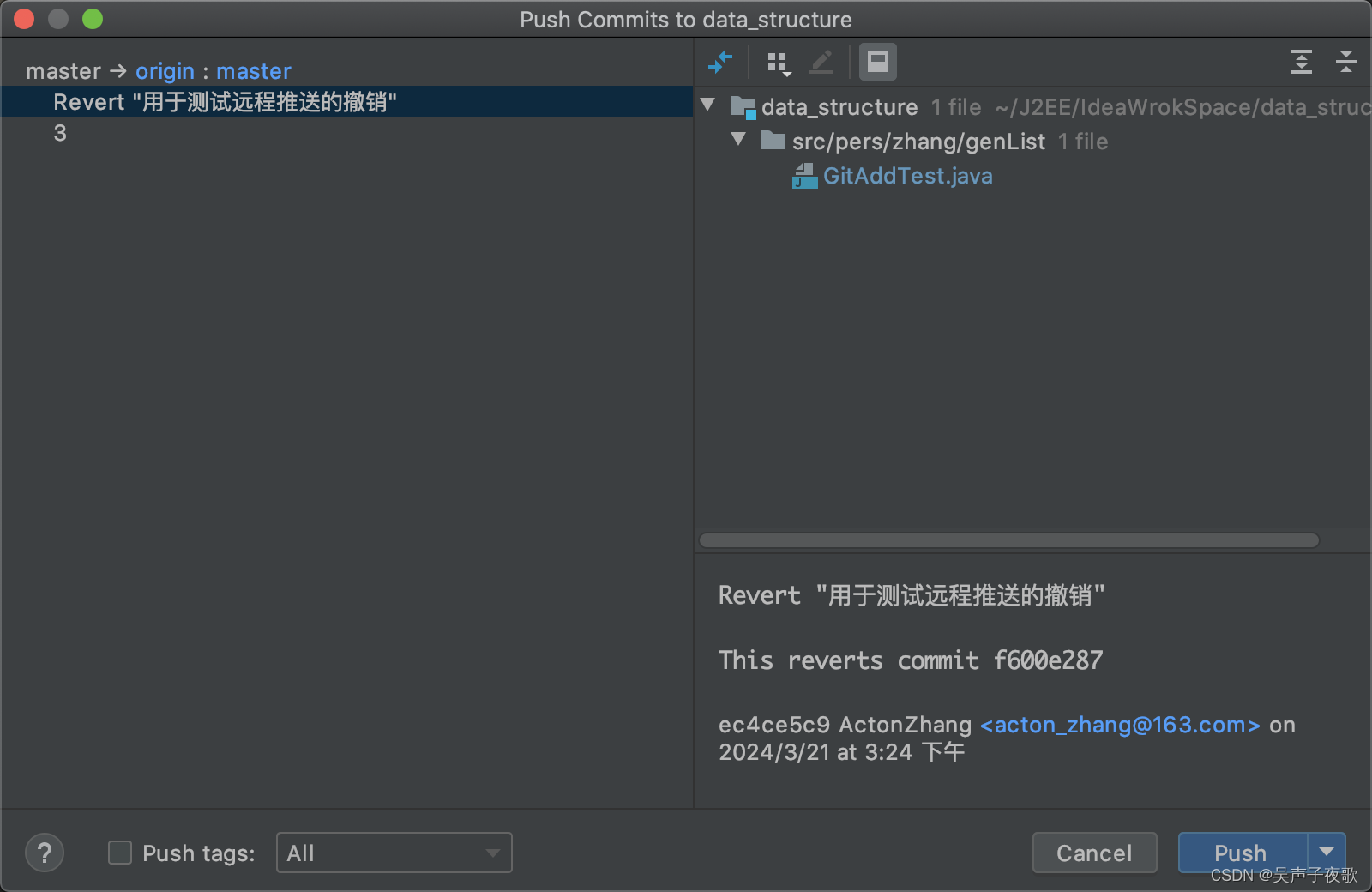This screenshot has width=1372, height=892.
Task: Click the master target branch link
Action: (254, 71)
